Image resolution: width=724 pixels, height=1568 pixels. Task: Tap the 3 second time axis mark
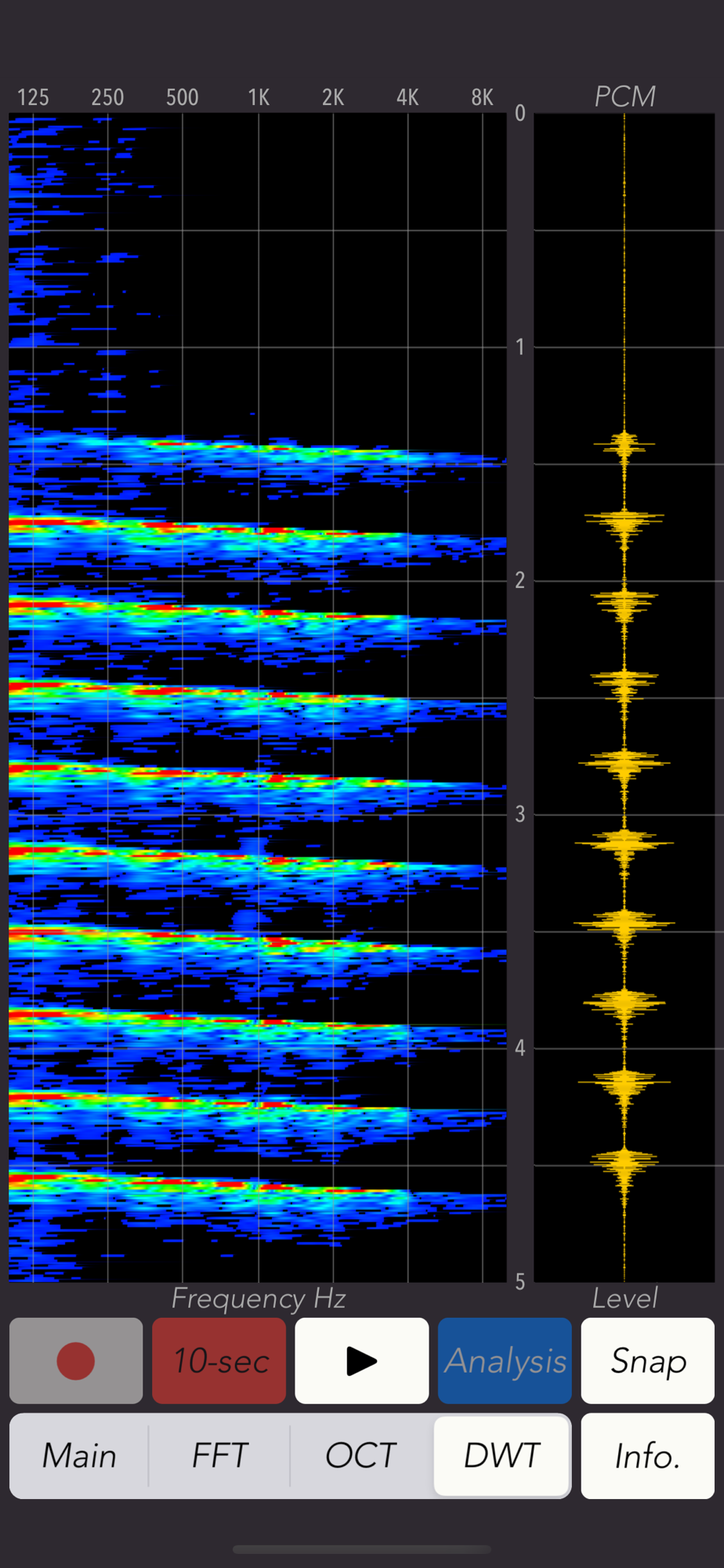tap(520, 814)
